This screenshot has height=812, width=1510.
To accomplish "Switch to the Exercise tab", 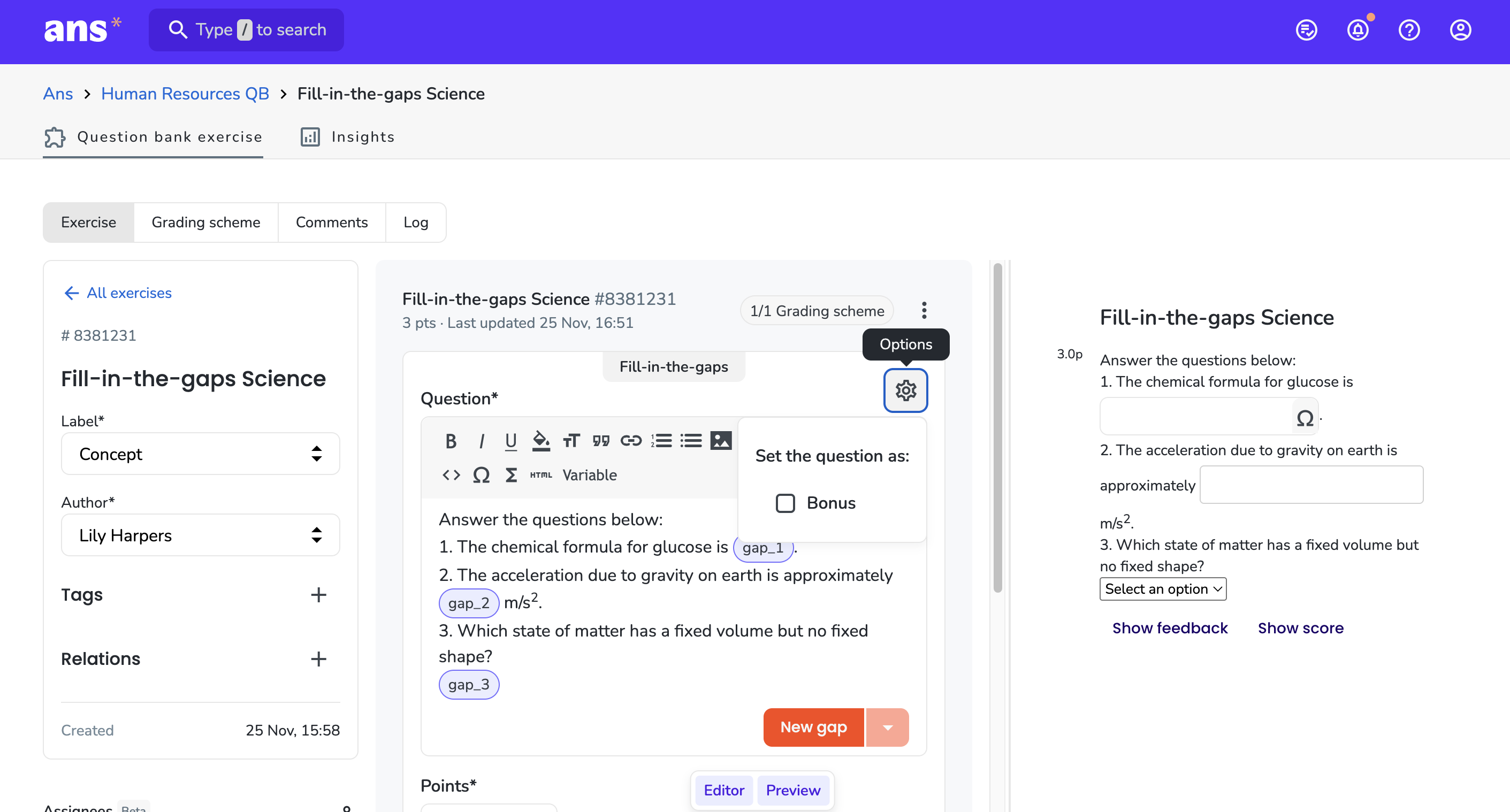I will click(88, 223).
